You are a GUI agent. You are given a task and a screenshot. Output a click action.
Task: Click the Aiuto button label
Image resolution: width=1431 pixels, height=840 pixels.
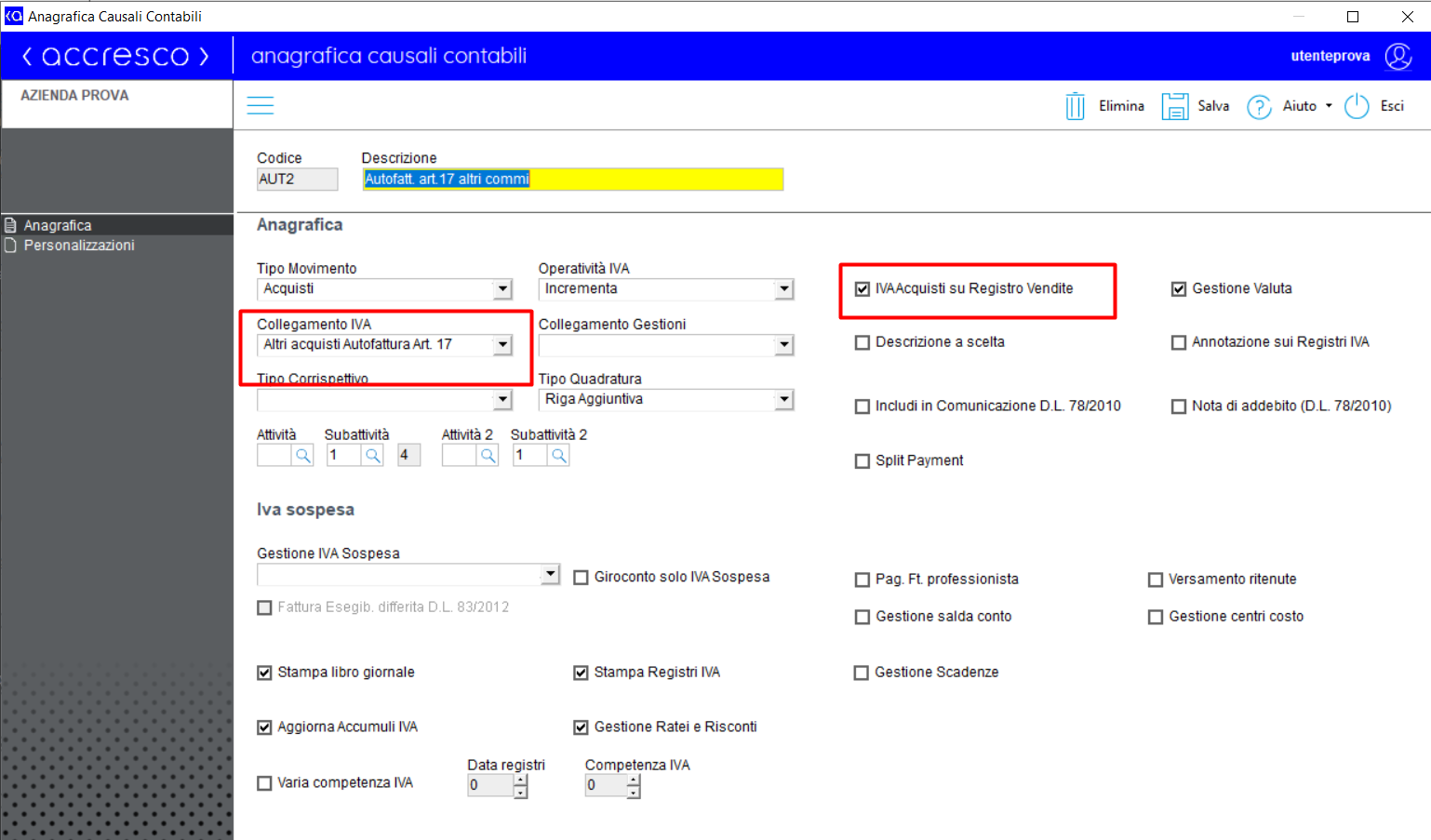point(1300,106)
